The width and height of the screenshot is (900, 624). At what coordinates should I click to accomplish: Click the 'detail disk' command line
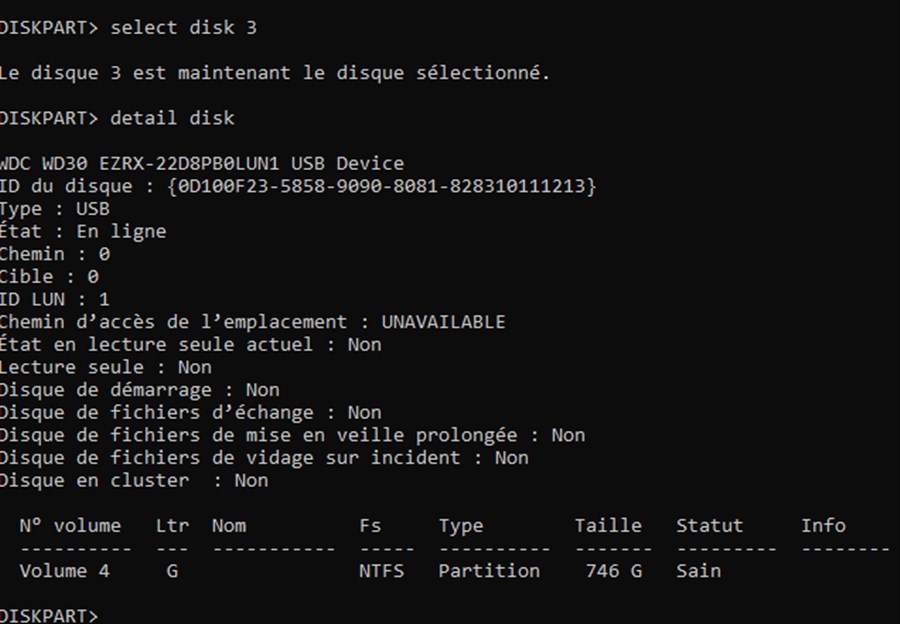pyautogui.click(x=117, y=118)
